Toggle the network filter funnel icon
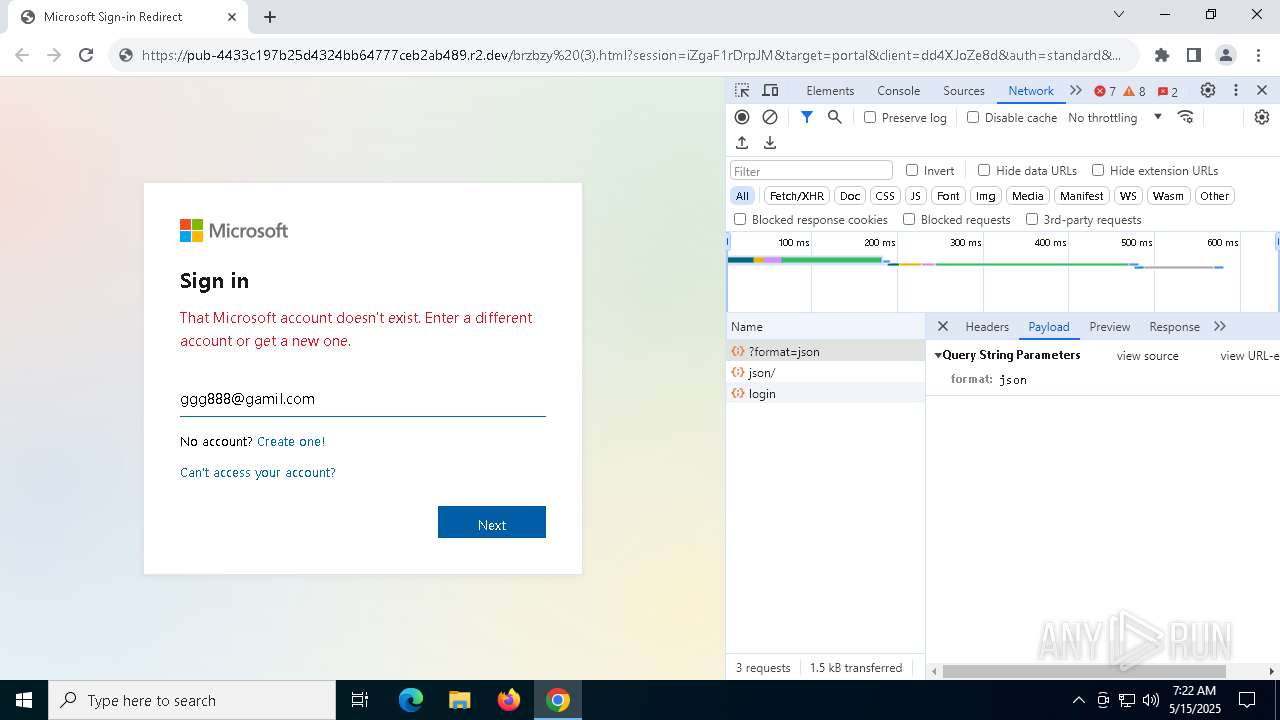The height and width of the screenshot is (720, 1280). [x=807, y=117]
